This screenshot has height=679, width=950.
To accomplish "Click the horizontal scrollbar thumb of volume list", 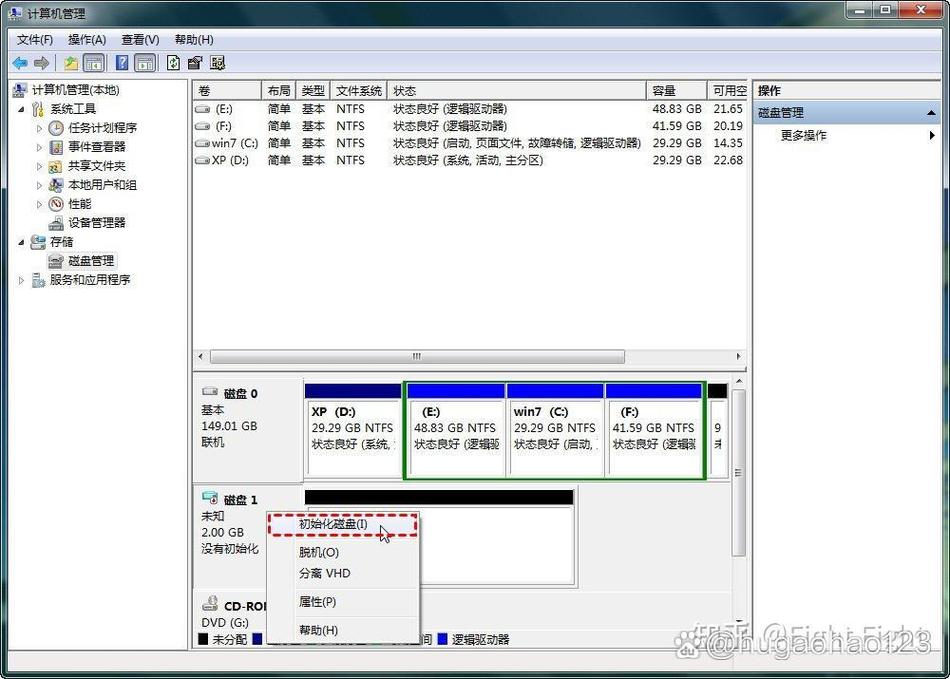I will [x=417, y=357].
